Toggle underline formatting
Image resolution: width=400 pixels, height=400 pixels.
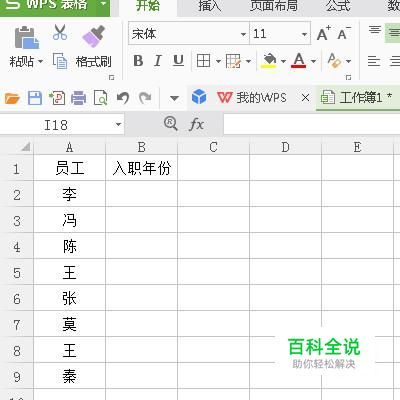click(x=178, y=61)
